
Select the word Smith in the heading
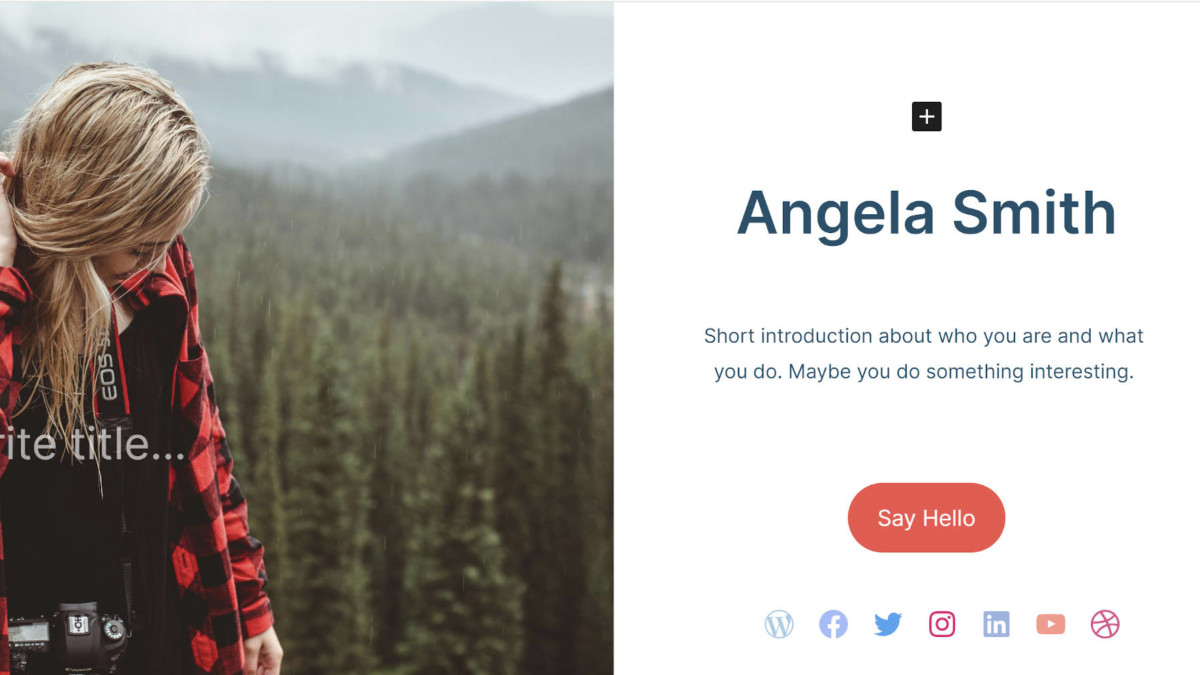pyautogui.click(x=1033, y=211)
